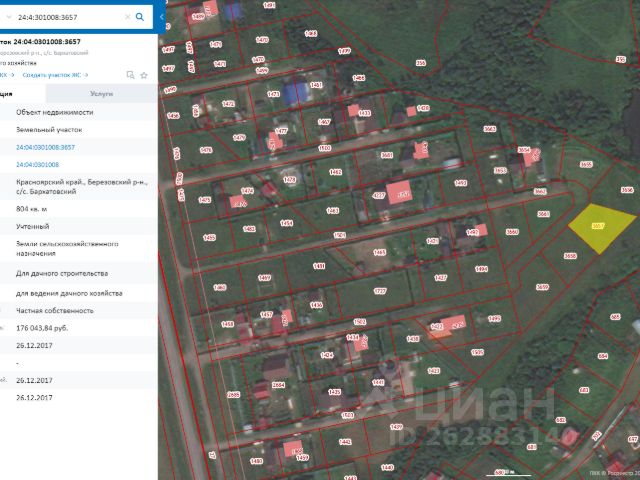Click the Земельный участок row text
Screen dimensions: 640x480
coord(49,130)
